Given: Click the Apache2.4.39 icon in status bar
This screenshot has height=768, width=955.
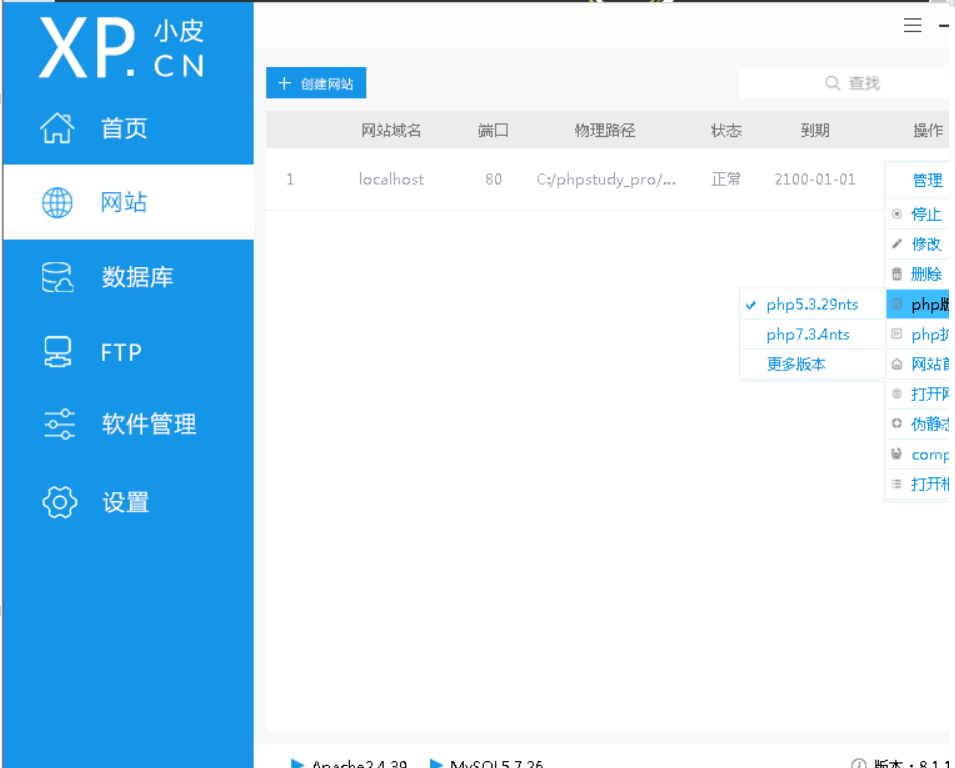Looking at the screenshot, I should pyautogui.click(x=297, y=762).
